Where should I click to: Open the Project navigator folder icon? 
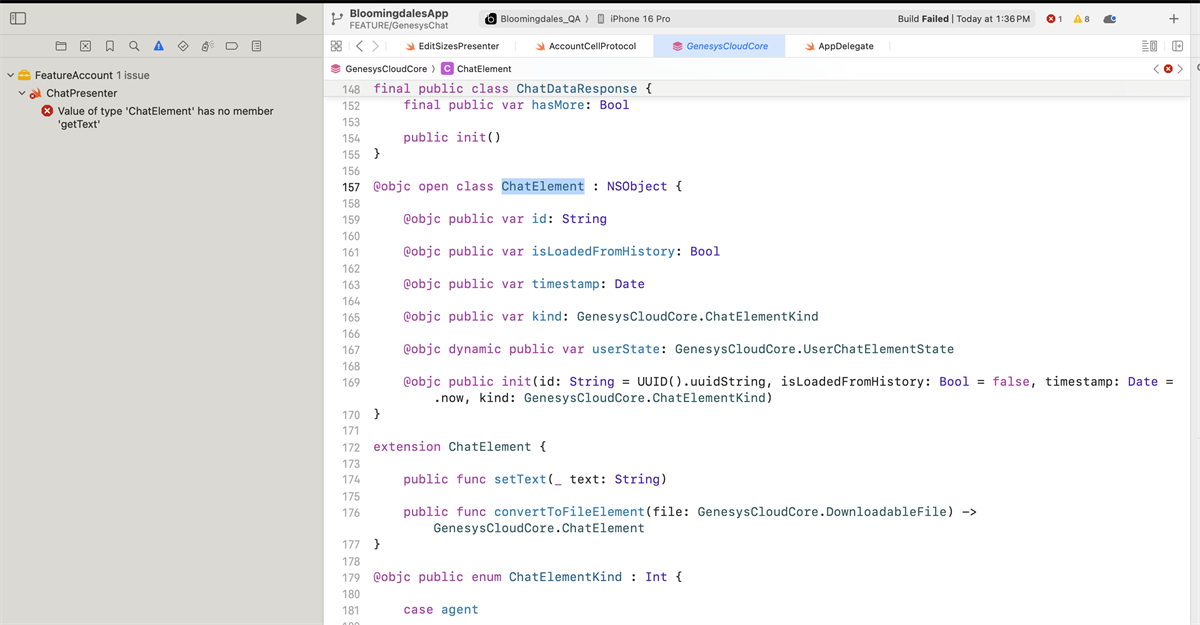point(61,46)
